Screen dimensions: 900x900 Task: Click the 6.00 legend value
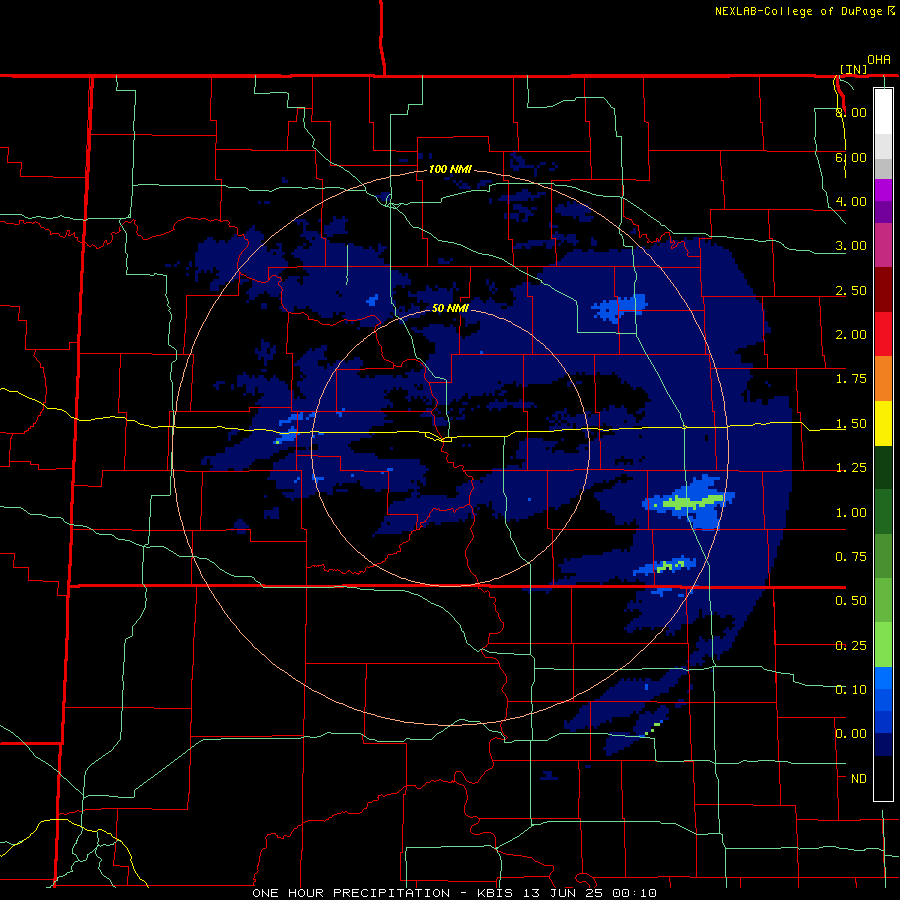pyautogui.click(x=851, y=157)
